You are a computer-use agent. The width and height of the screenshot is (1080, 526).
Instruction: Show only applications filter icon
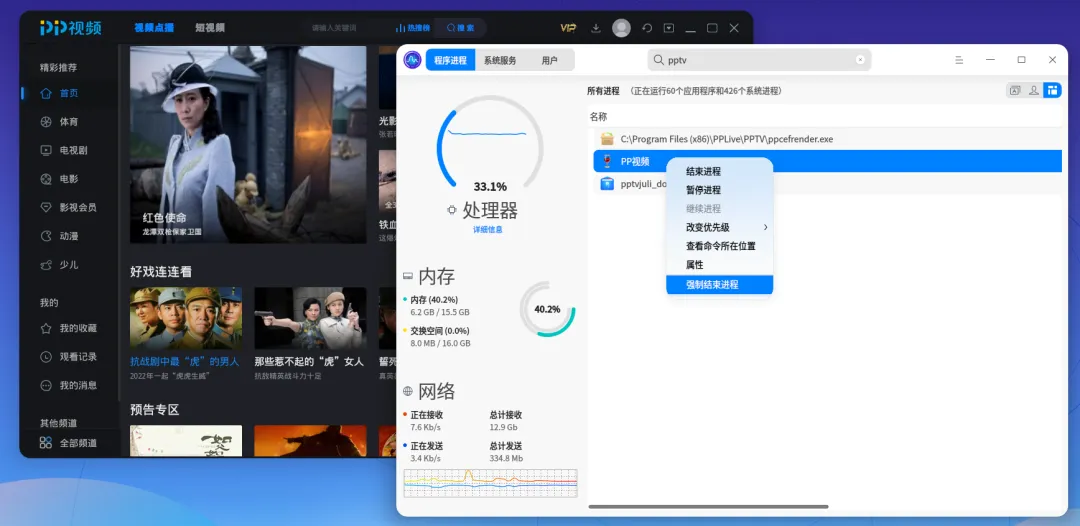(1015, 90)
